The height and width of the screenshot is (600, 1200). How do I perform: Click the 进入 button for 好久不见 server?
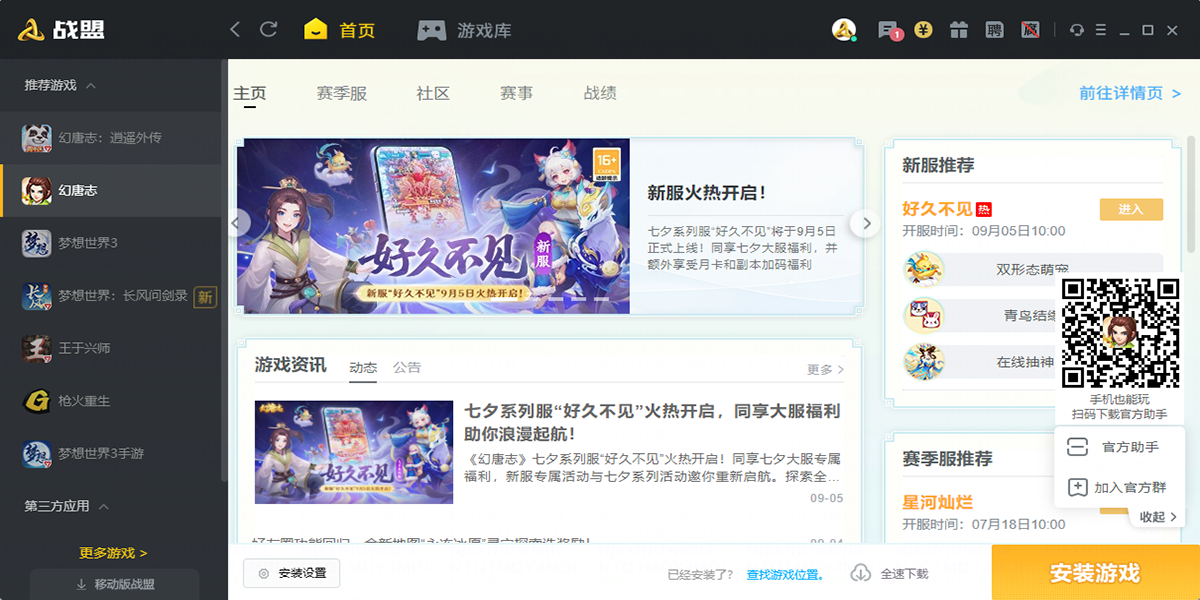pos(1131,209)
